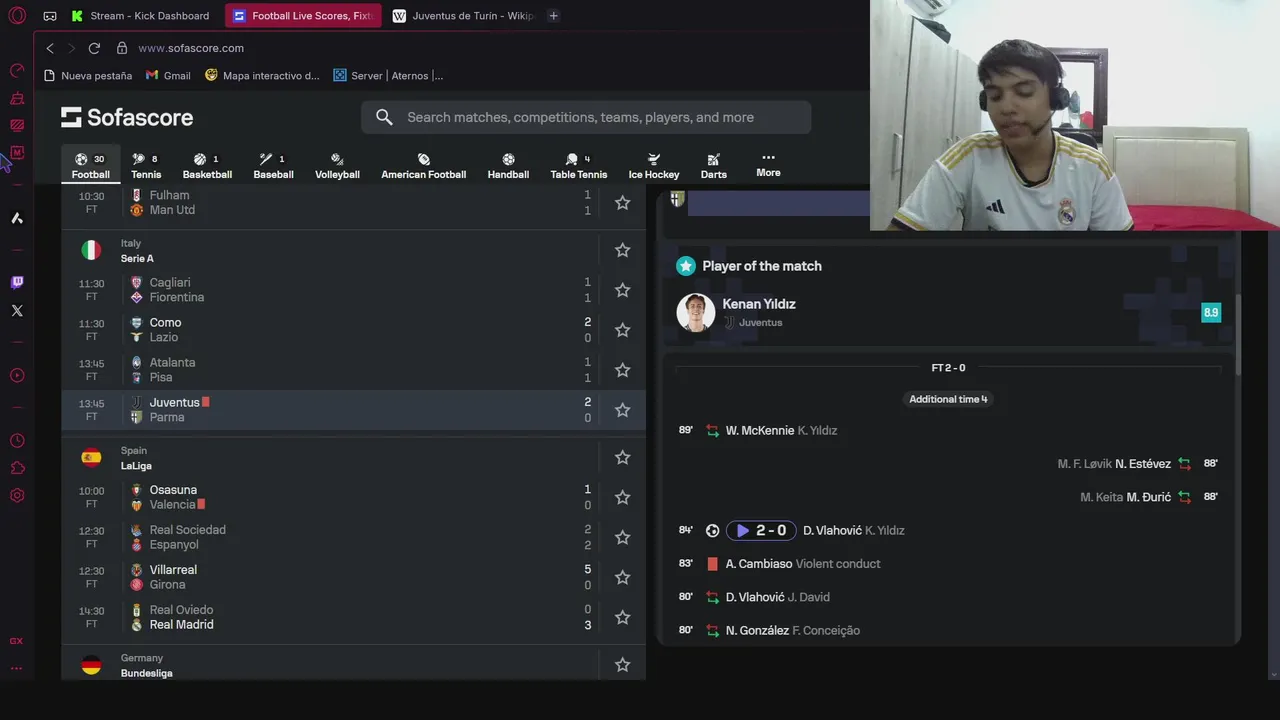Open History clock icon in sidebar
The image size is (1280, 720).
click(x=17, y=441)
